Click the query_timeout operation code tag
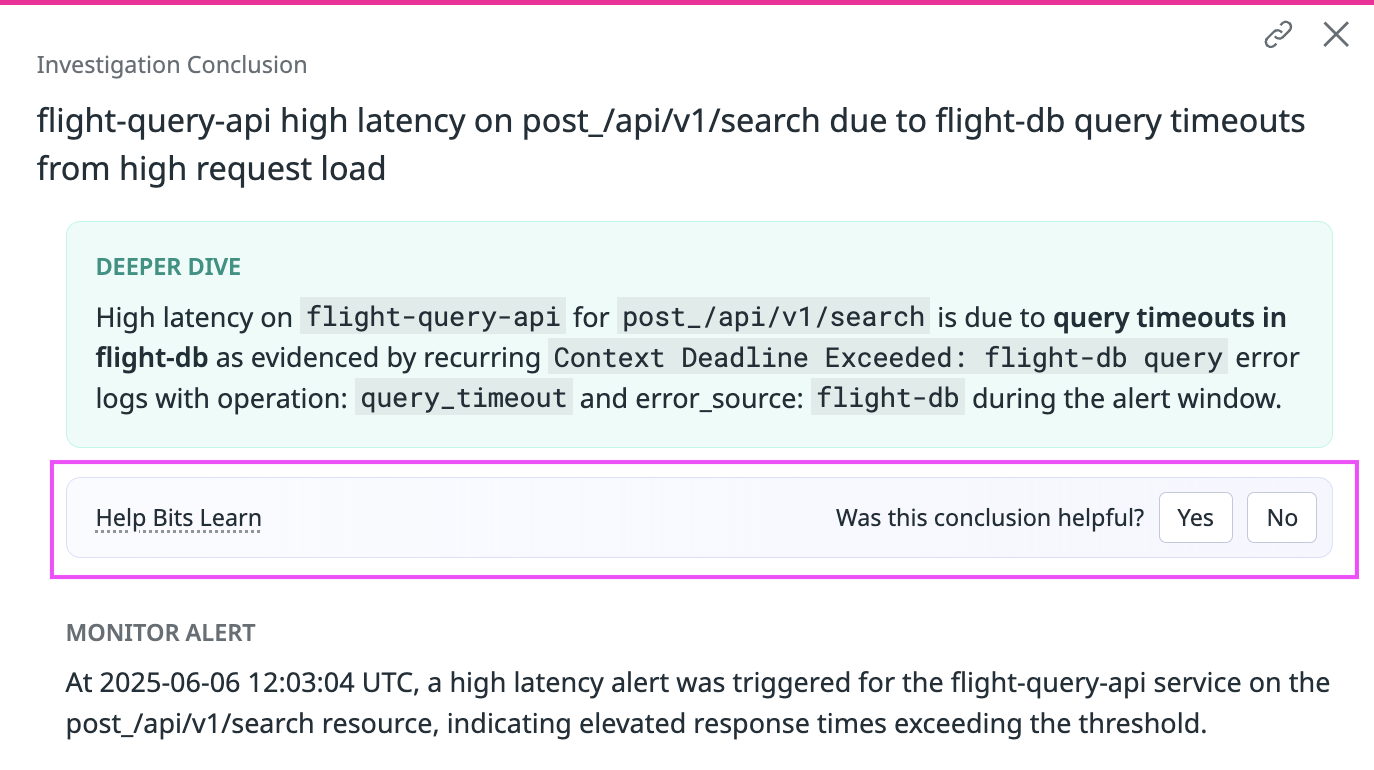Image resolution: width=1374 pixels, height=770 pixels. [463, 399]
